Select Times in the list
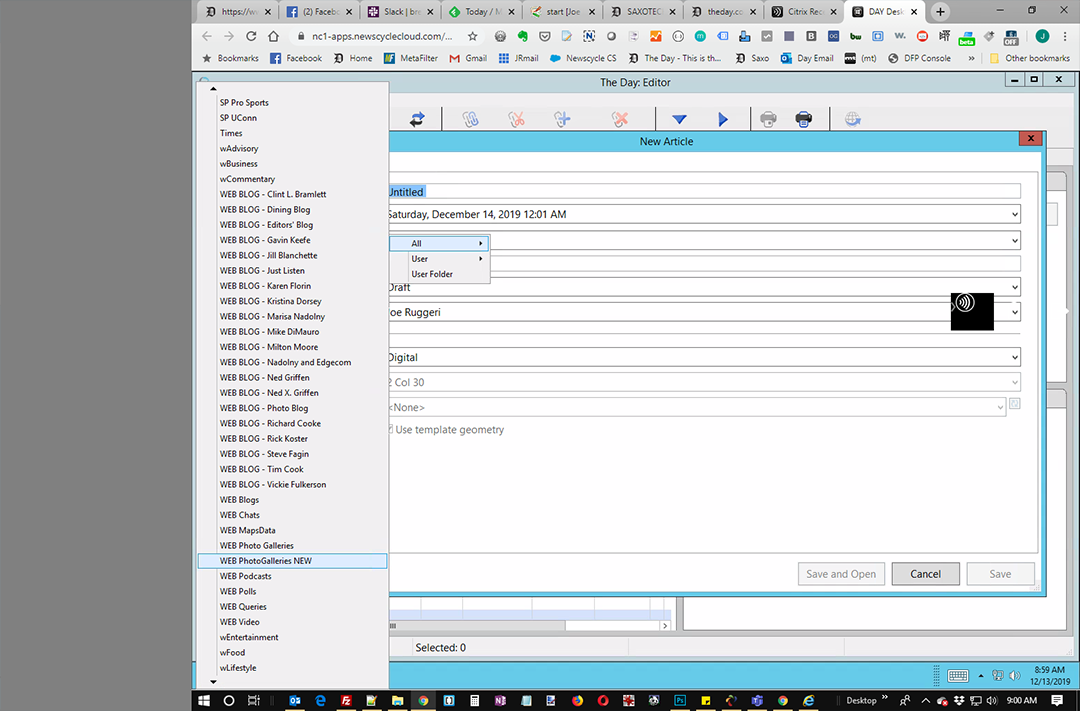 click(293, 133)
